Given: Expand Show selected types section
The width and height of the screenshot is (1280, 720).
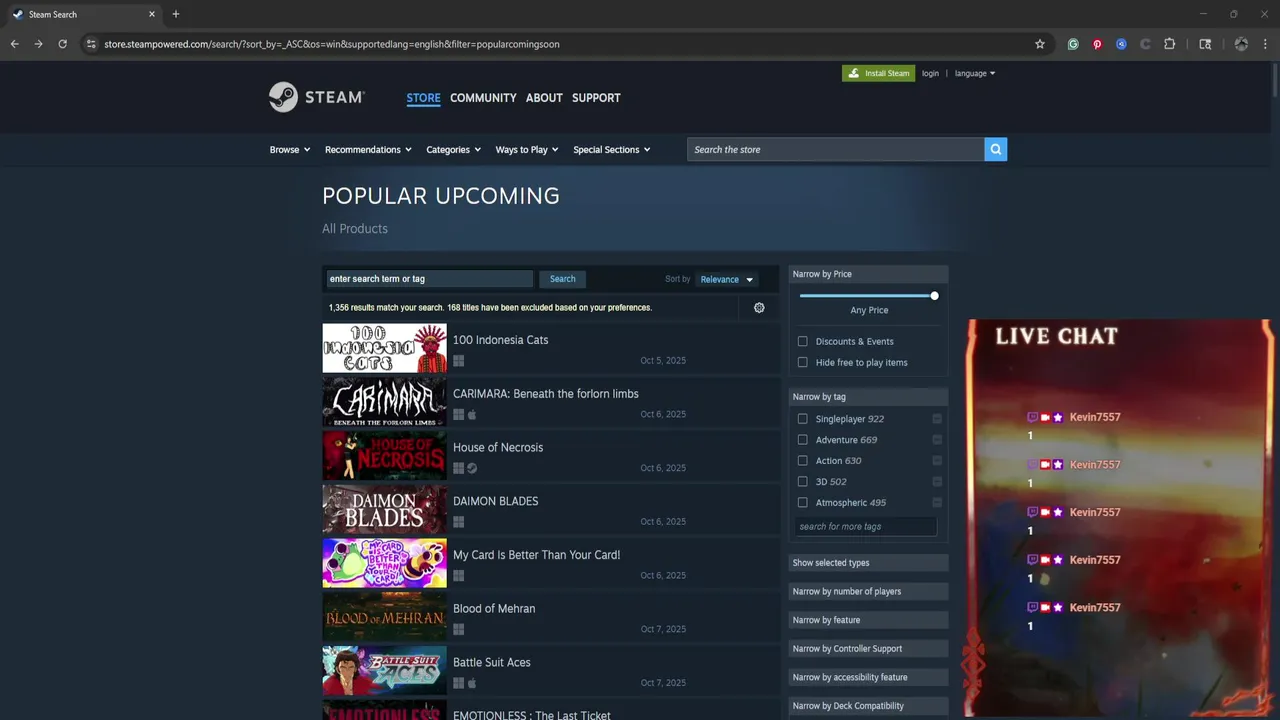Looking at the screenshot, I should click(x=868, y=563).
